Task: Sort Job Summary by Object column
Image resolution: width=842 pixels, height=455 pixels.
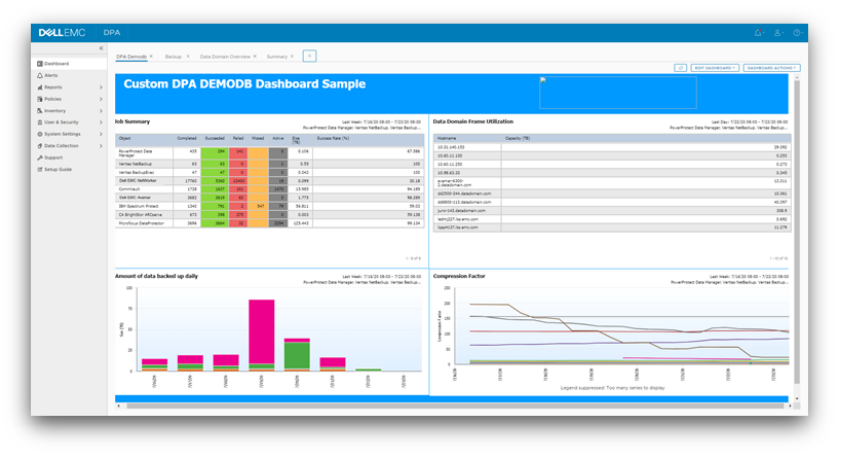Action: click(125, 139)
